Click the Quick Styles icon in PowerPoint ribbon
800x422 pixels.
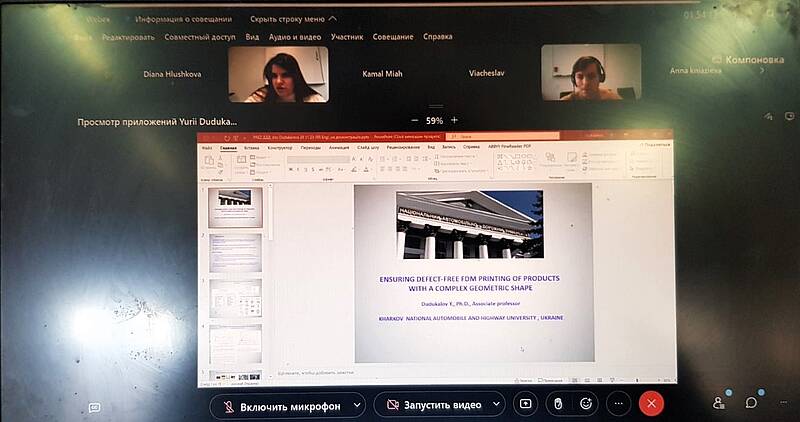tap(571, 159)
